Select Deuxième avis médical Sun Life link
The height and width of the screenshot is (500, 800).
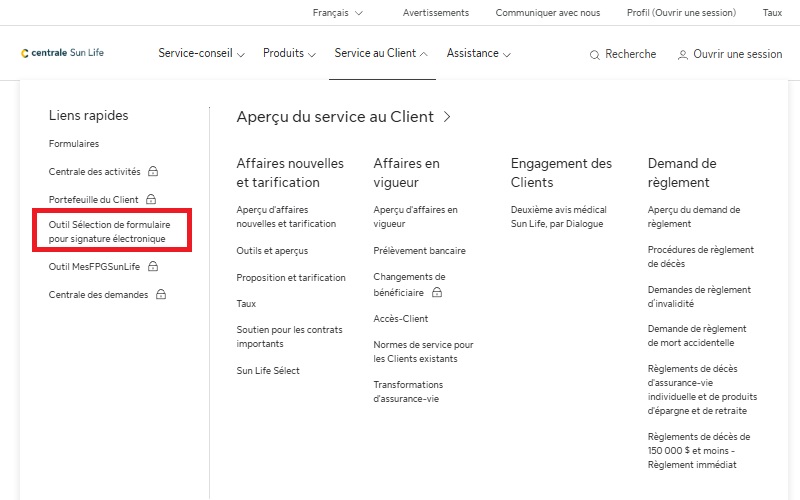click(x=558, y=217)
